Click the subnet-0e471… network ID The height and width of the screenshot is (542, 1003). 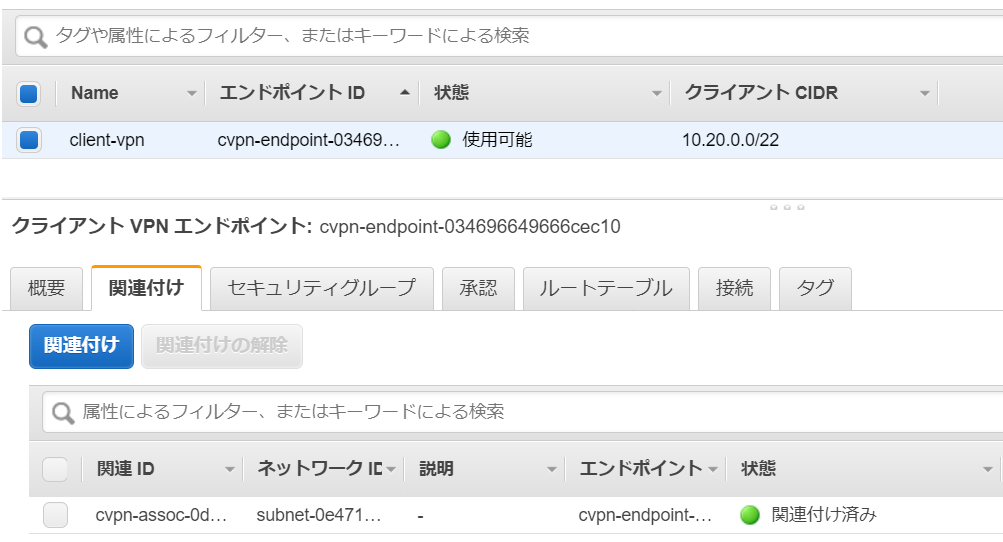pyautogui.click(x=319, y=515)
